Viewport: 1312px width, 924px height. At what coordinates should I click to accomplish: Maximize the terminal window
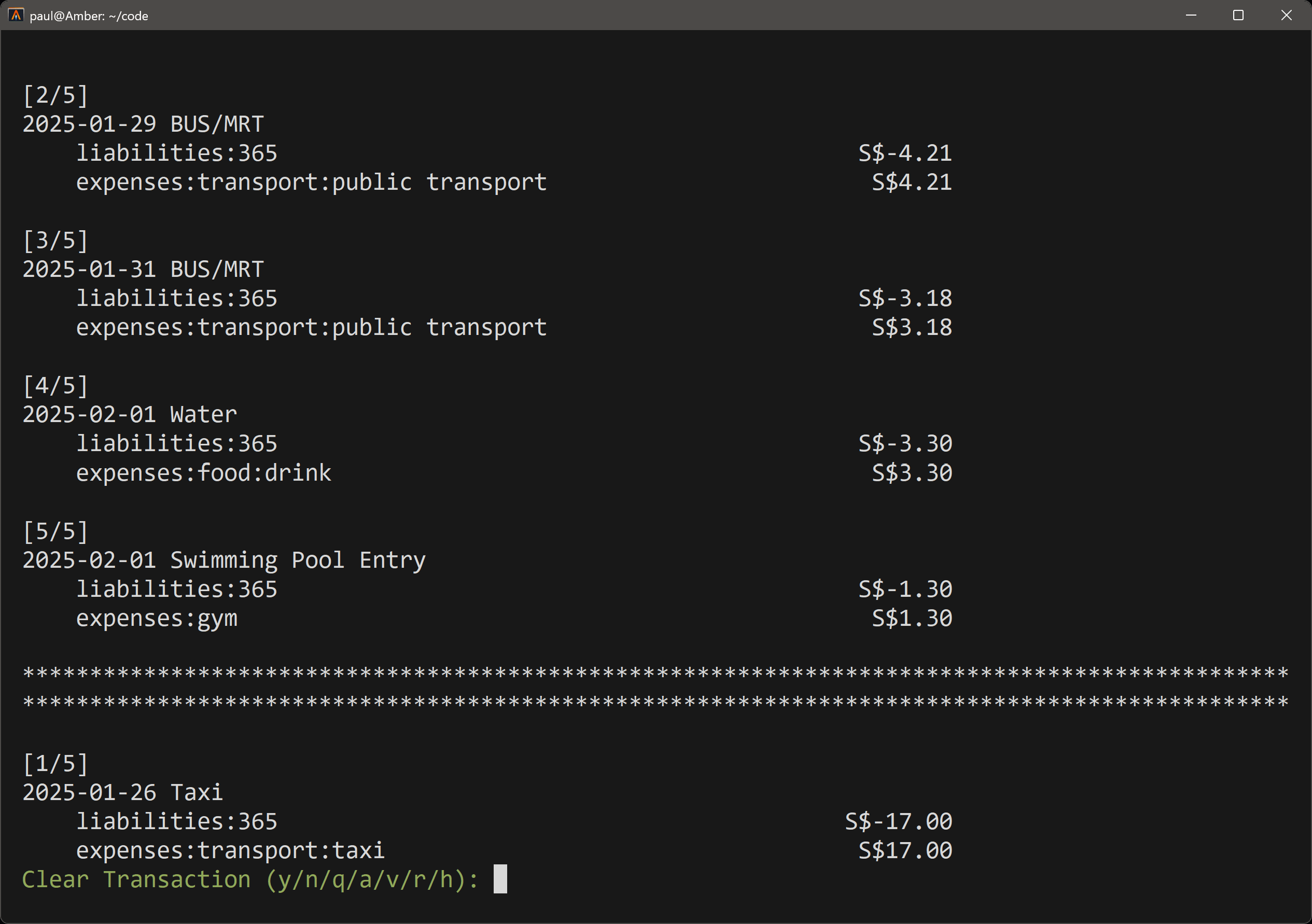pos(1238,16)
